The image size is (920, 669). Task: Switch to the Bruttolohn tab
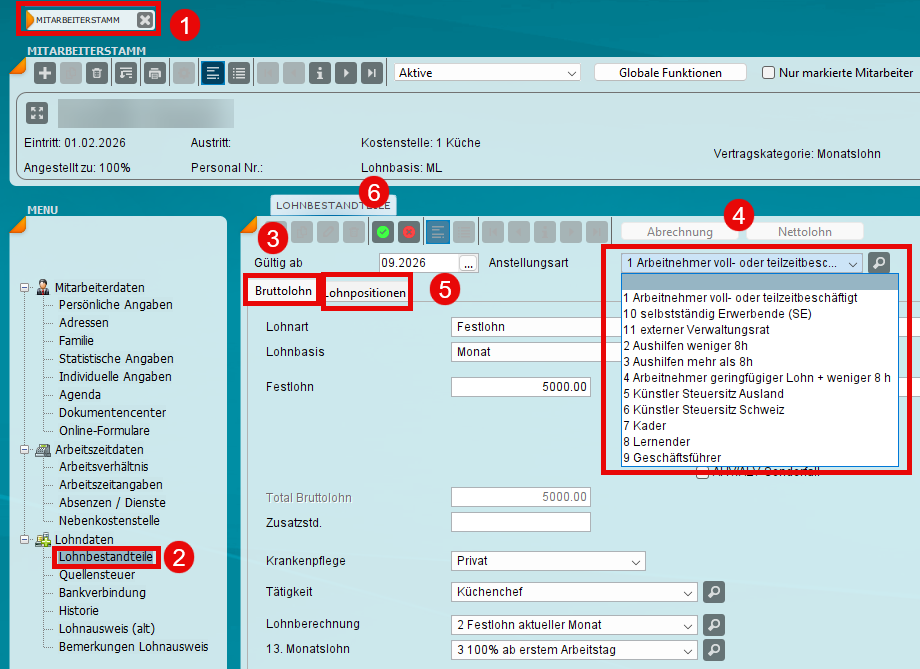[x=283, y=290]
